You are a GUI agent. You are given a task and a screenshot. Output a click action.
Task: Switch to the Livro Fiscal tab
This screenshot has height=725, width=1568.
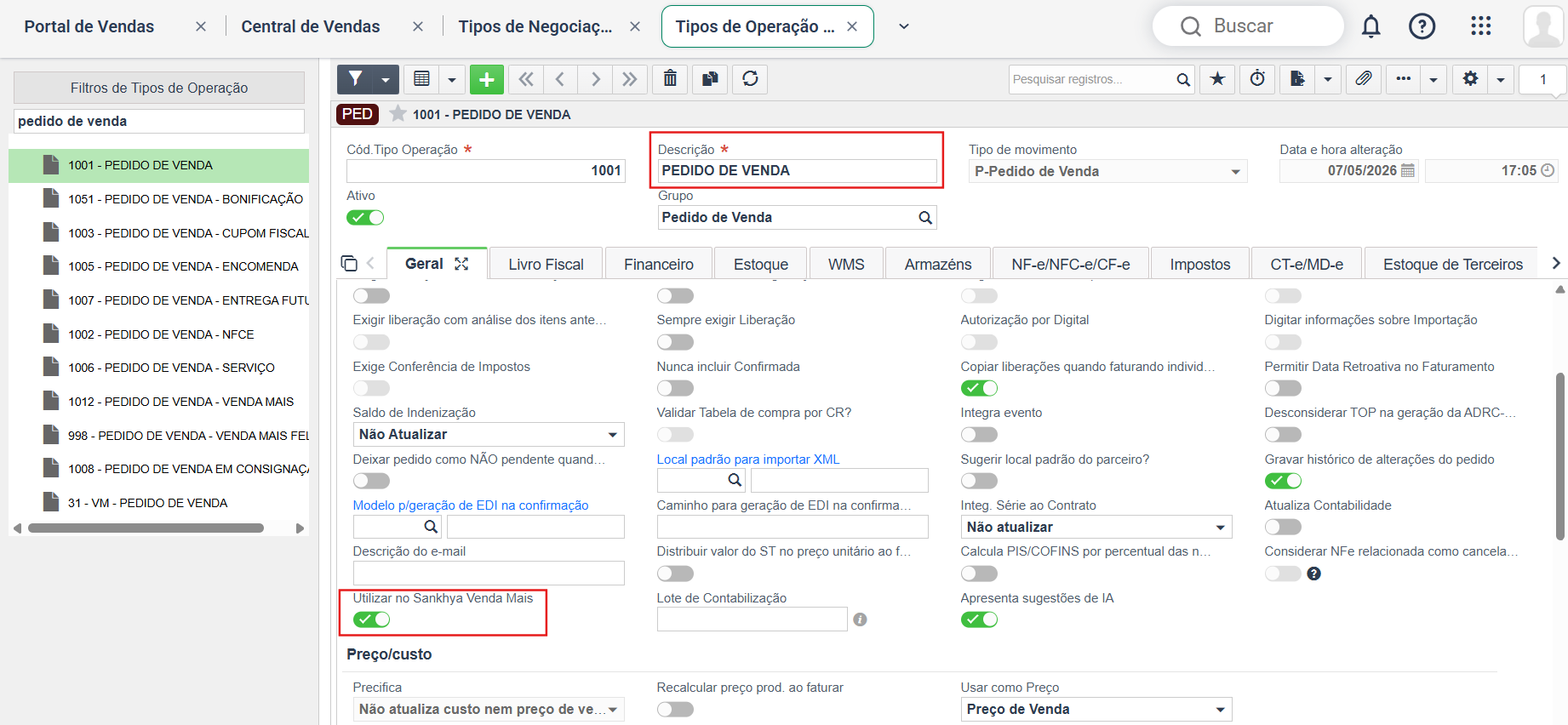[x=546, y=264]
